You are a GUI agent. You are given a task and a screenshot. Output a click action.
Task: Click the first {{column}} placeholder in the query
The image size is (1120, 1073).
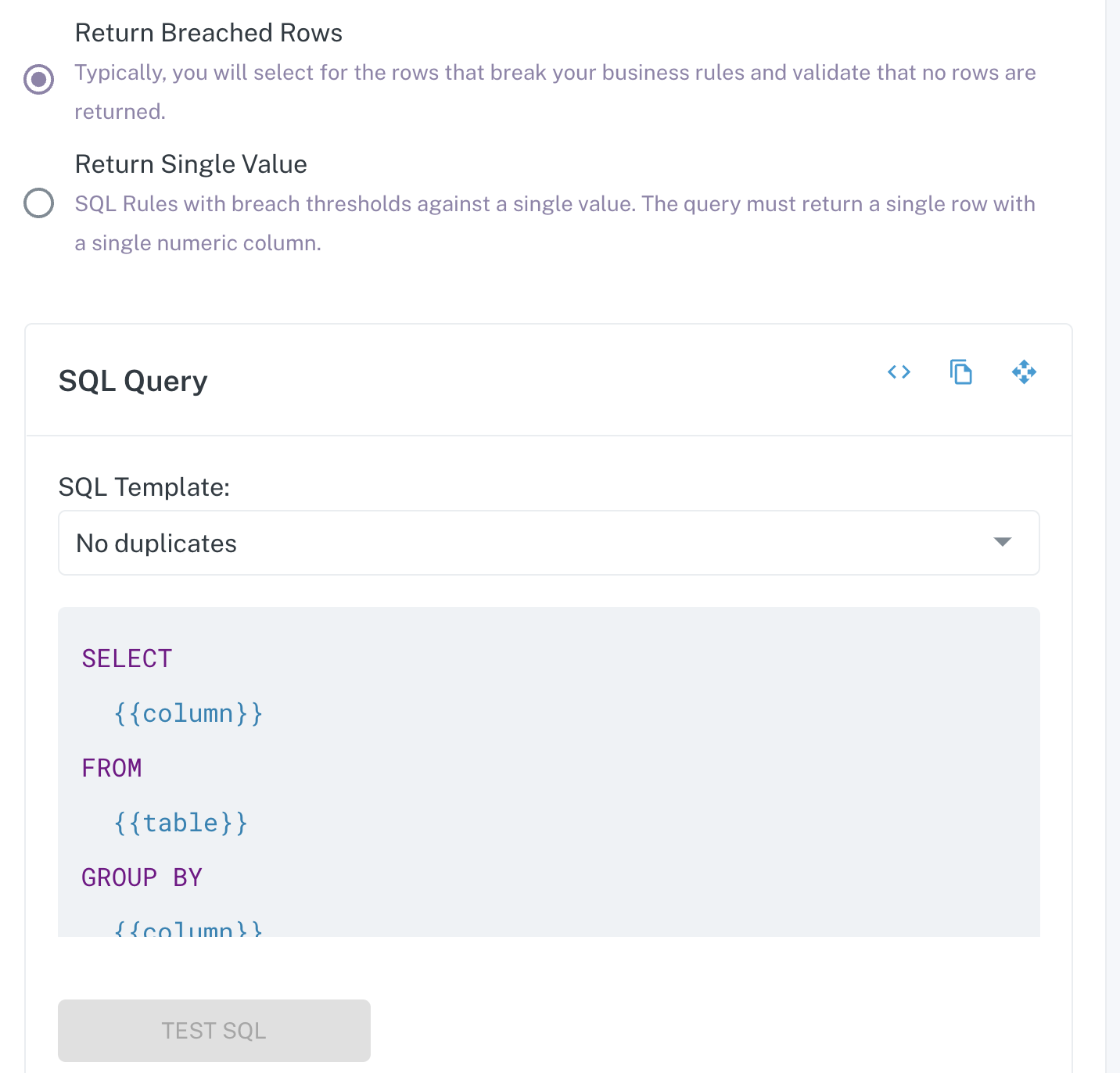(x=188, y=713)
